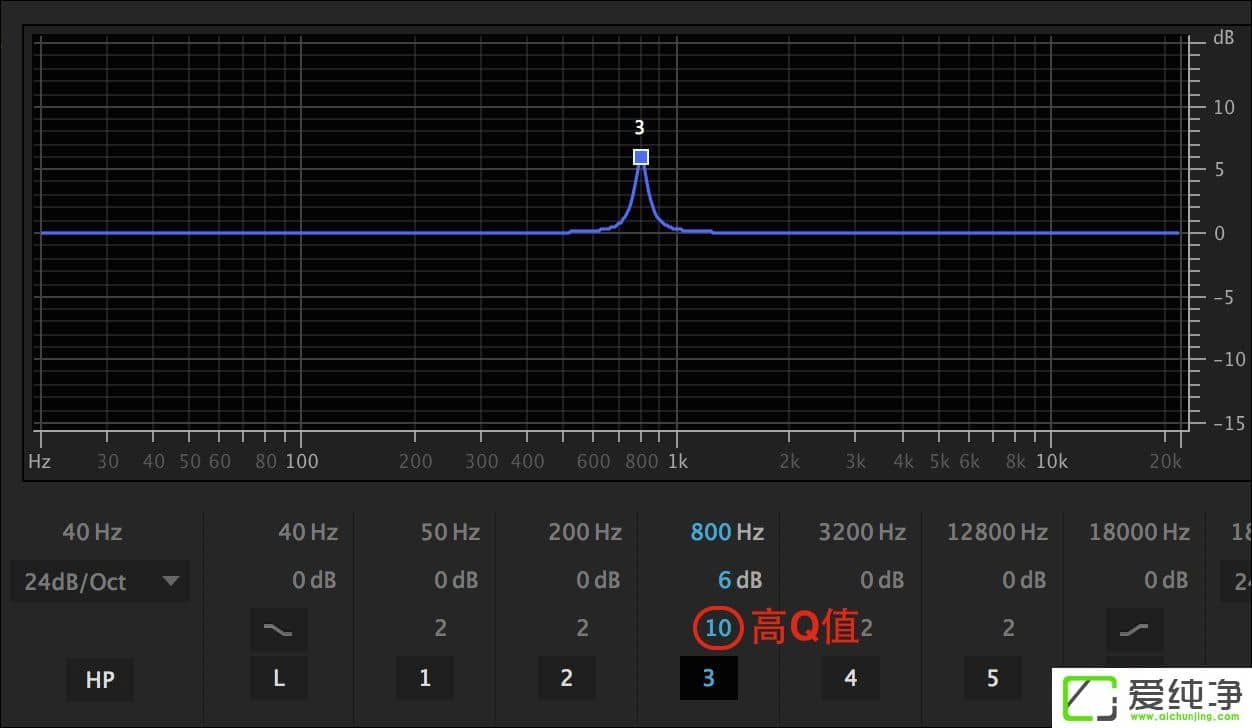The width and height of the screenshot is (1252, 728).
Task: Click the 0 dB gain under L band
Action: pyautogui.click(x=314, y=580)
